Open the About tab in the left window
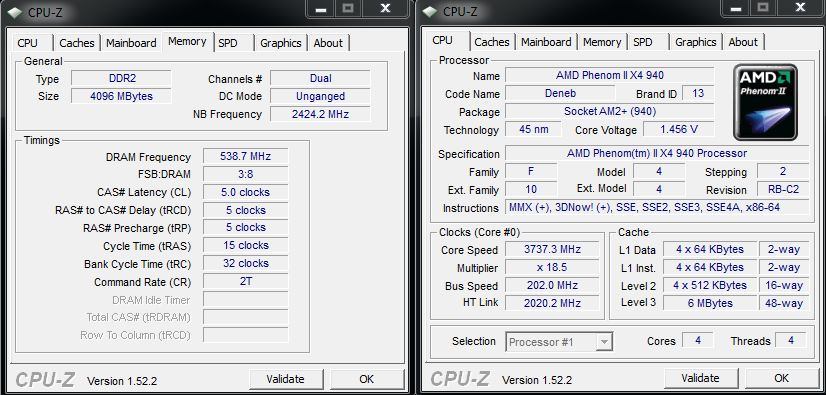826x395 pixels. 328,43
